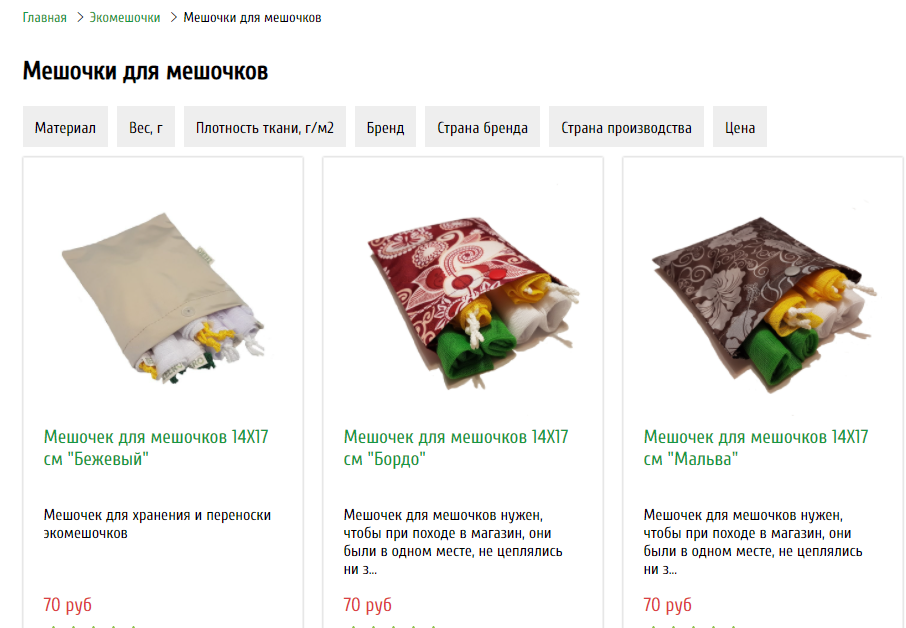View the Мальва pouch product image
Screen dimensions: 906x628
[764, 304]
